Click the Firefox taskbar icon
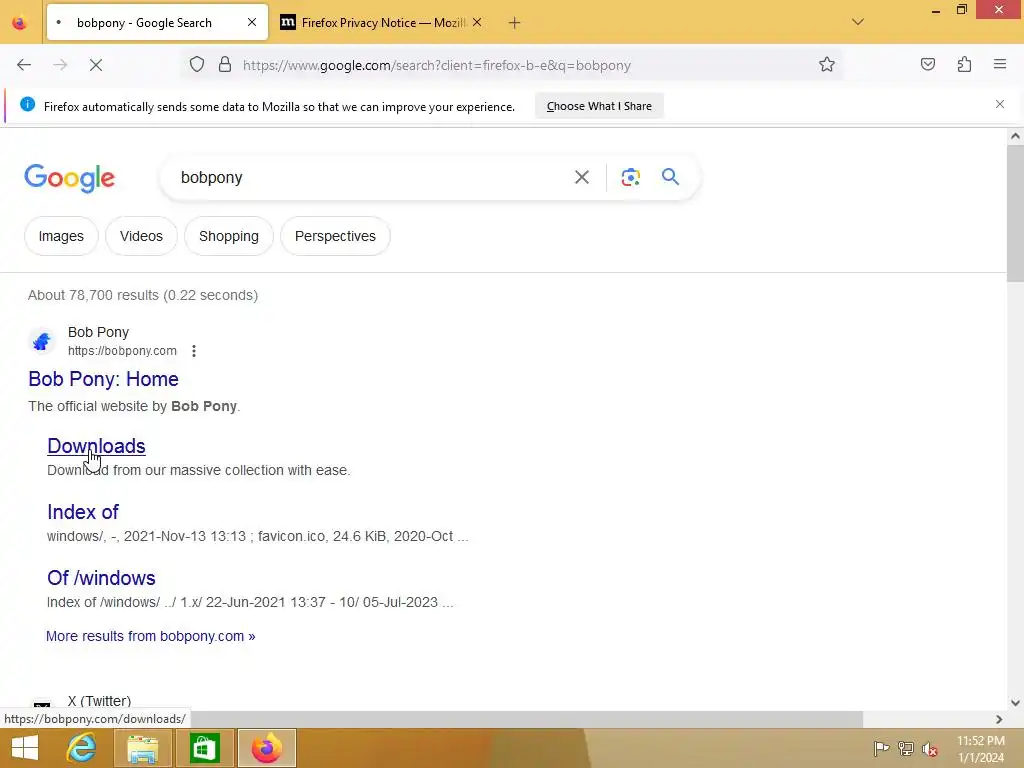The width and height of the screenshot is (1024, 768). 266,748
